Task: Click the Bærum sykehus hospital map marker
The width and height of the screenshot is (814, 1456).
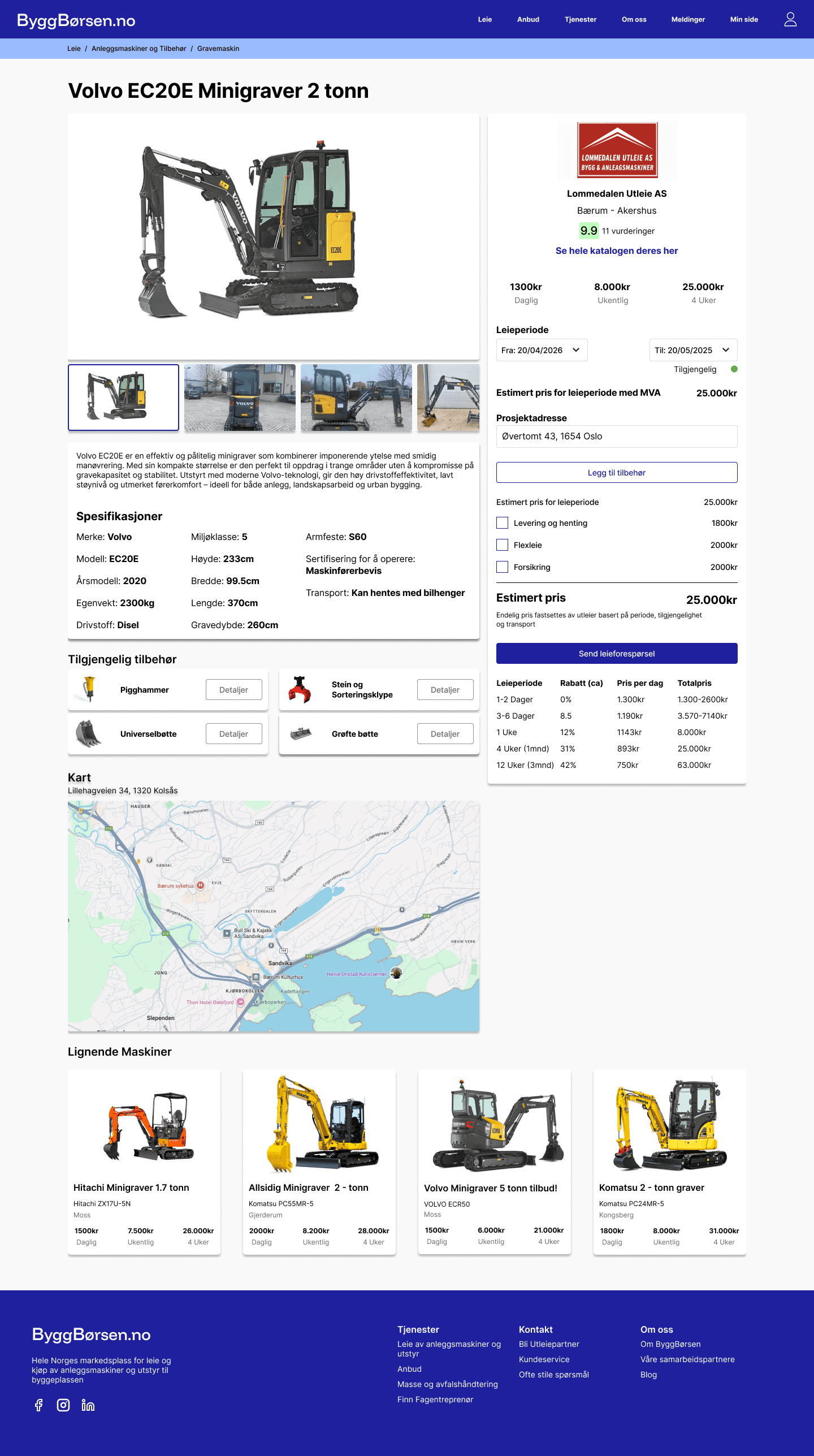Action: (x=200, y=885)
